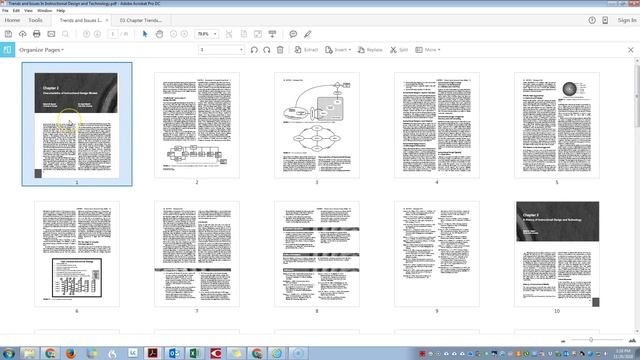This screenshot has width=640, height=360.
Task: Zoom out with the minus icon
Action: pyautogui.click(x=173, y=34)
